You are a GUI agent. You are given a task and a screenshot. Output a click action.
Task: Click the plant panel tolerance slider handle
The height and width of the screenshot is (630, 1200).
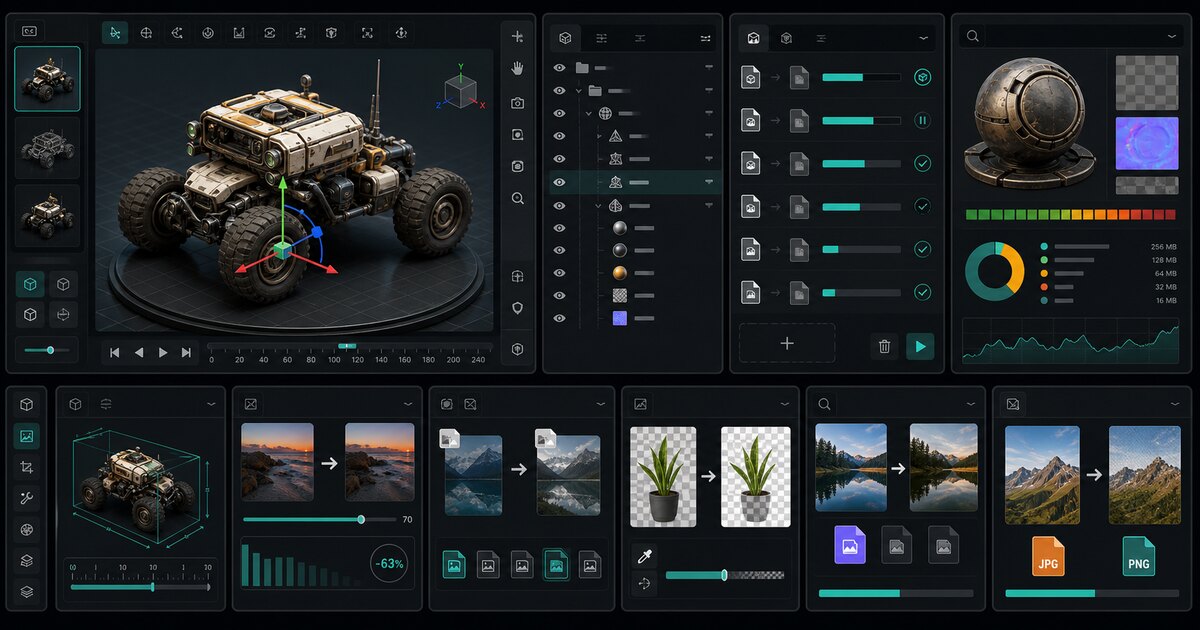click(724, 575)
